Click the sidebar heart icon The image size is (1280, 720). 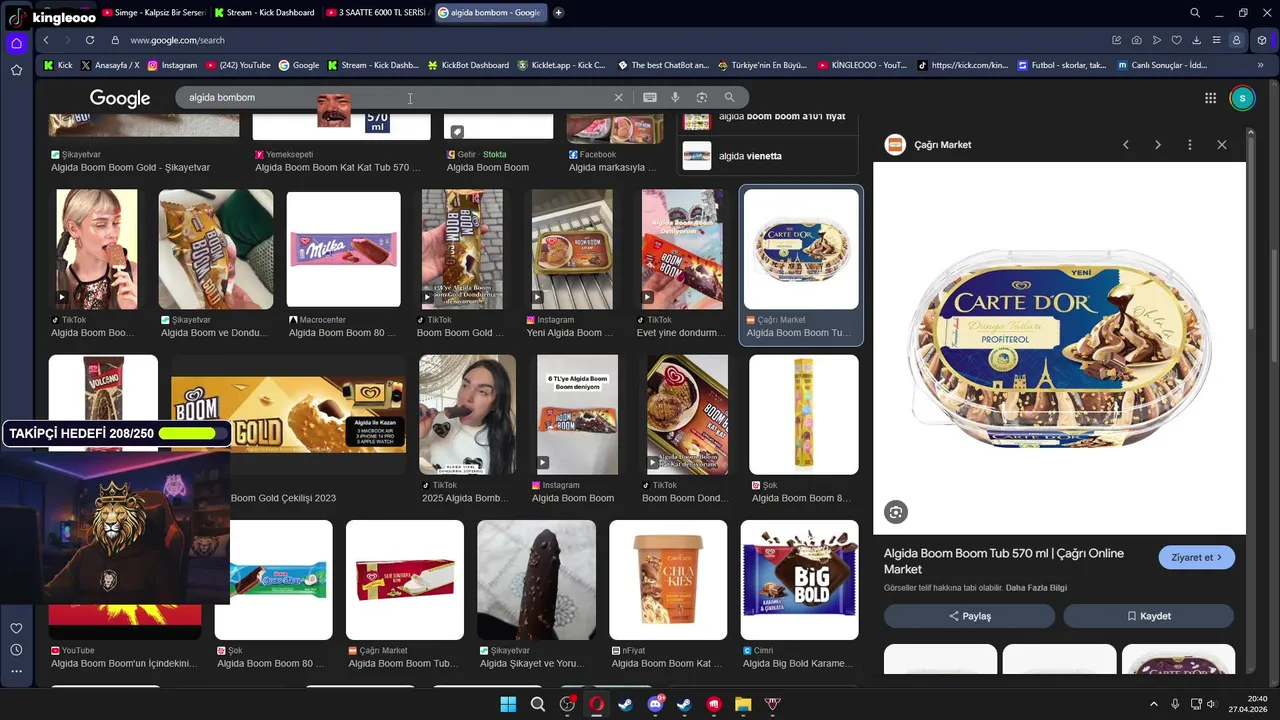pos(16,628)
